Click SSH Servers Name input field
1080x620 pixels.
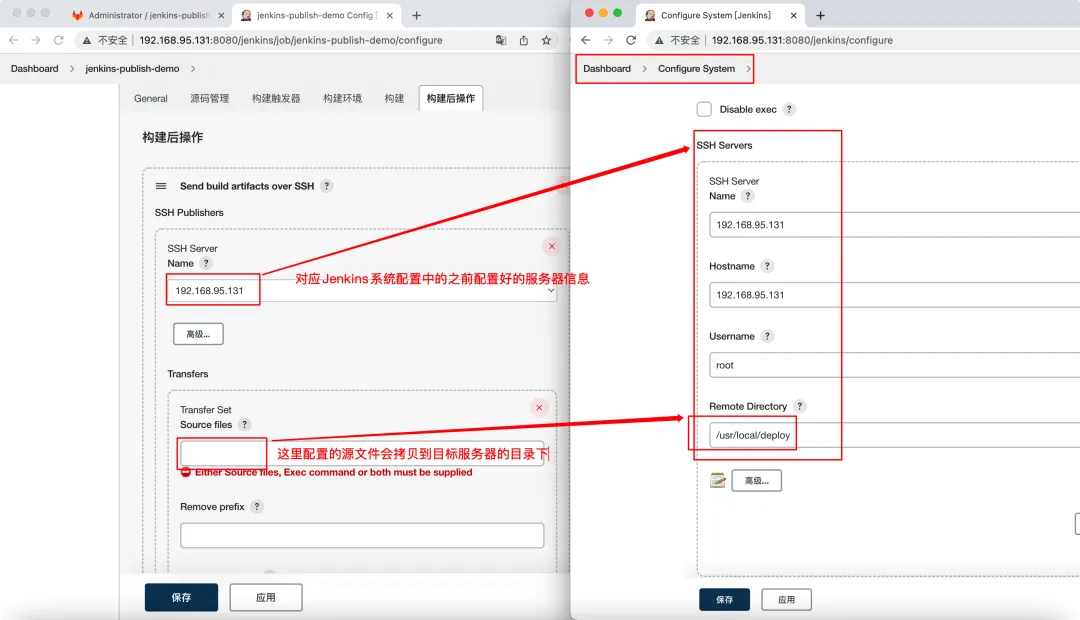(894, 225)
